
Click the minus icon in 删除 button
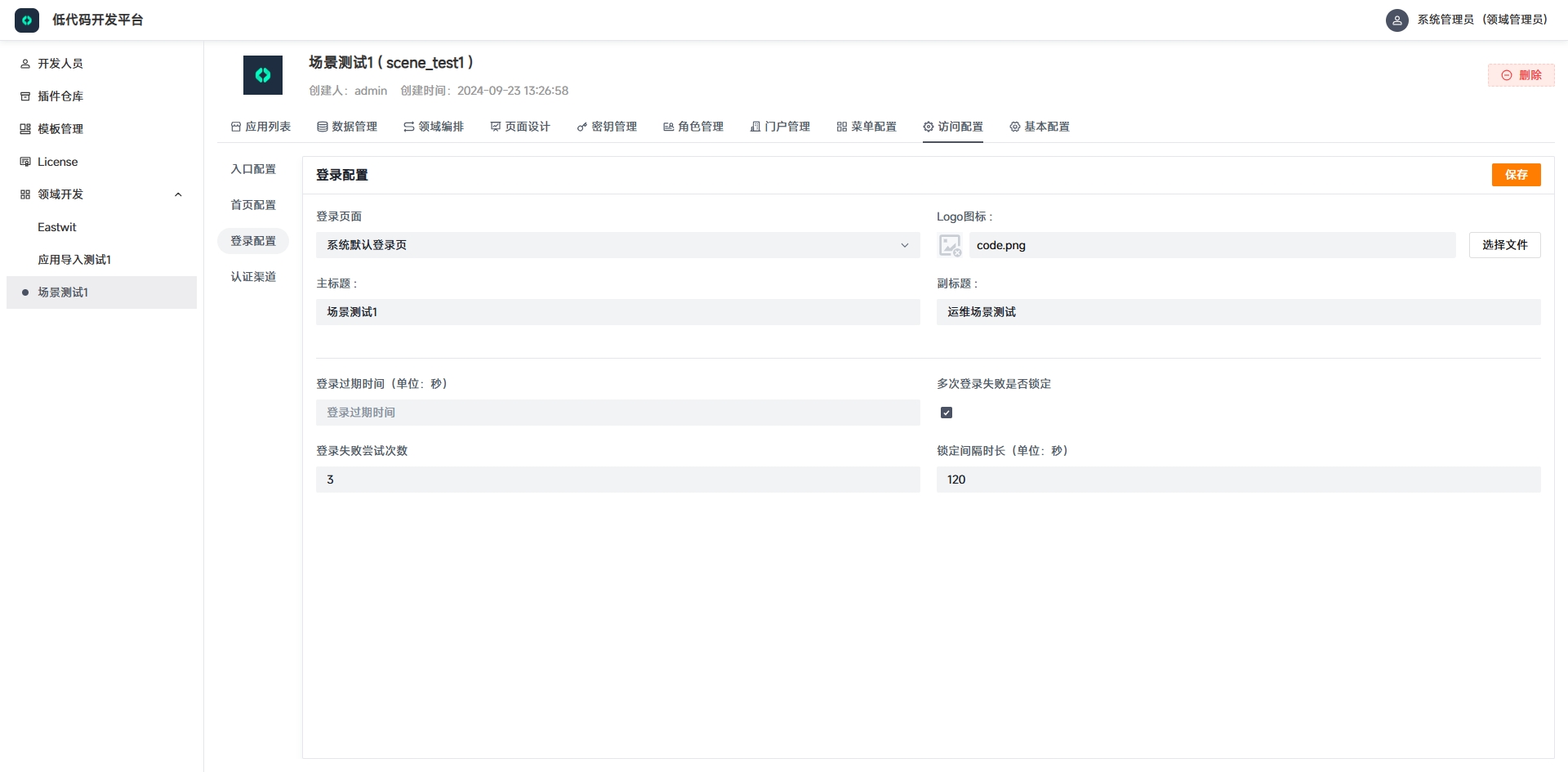tap(1507, 75)
